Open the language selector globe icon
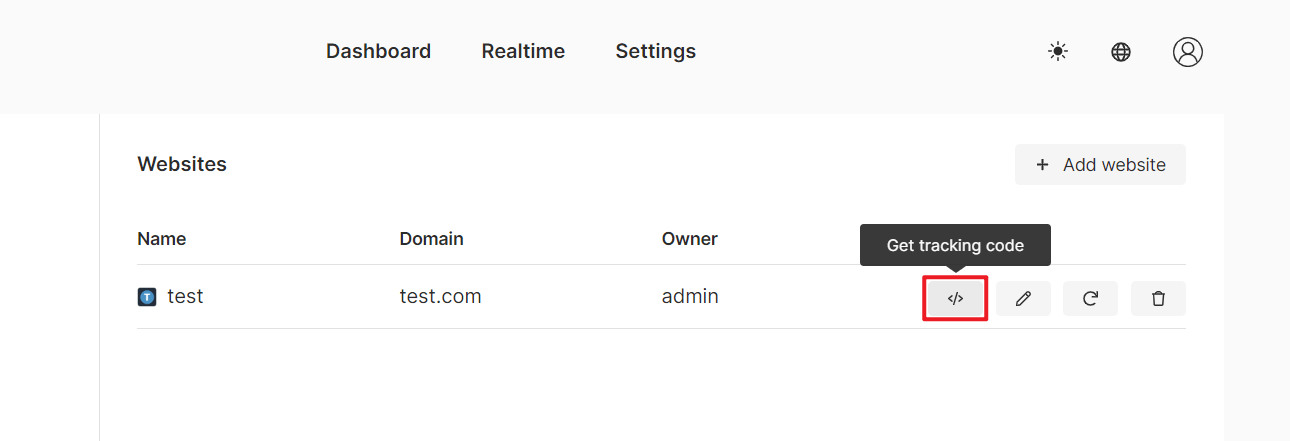Screen dimensions: 1290x441 point(1121,52)
